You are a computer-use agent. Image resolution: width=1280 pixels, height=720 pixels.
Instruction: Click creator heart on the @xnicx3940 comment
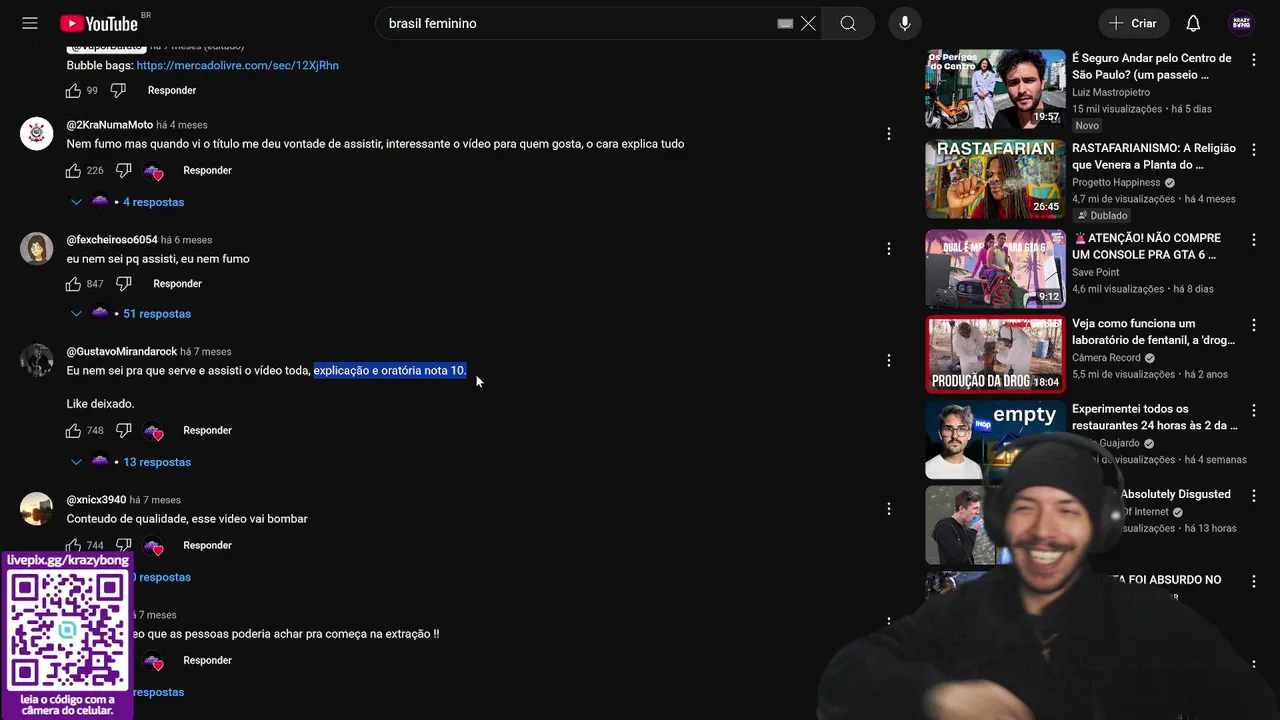pos(153,547)
